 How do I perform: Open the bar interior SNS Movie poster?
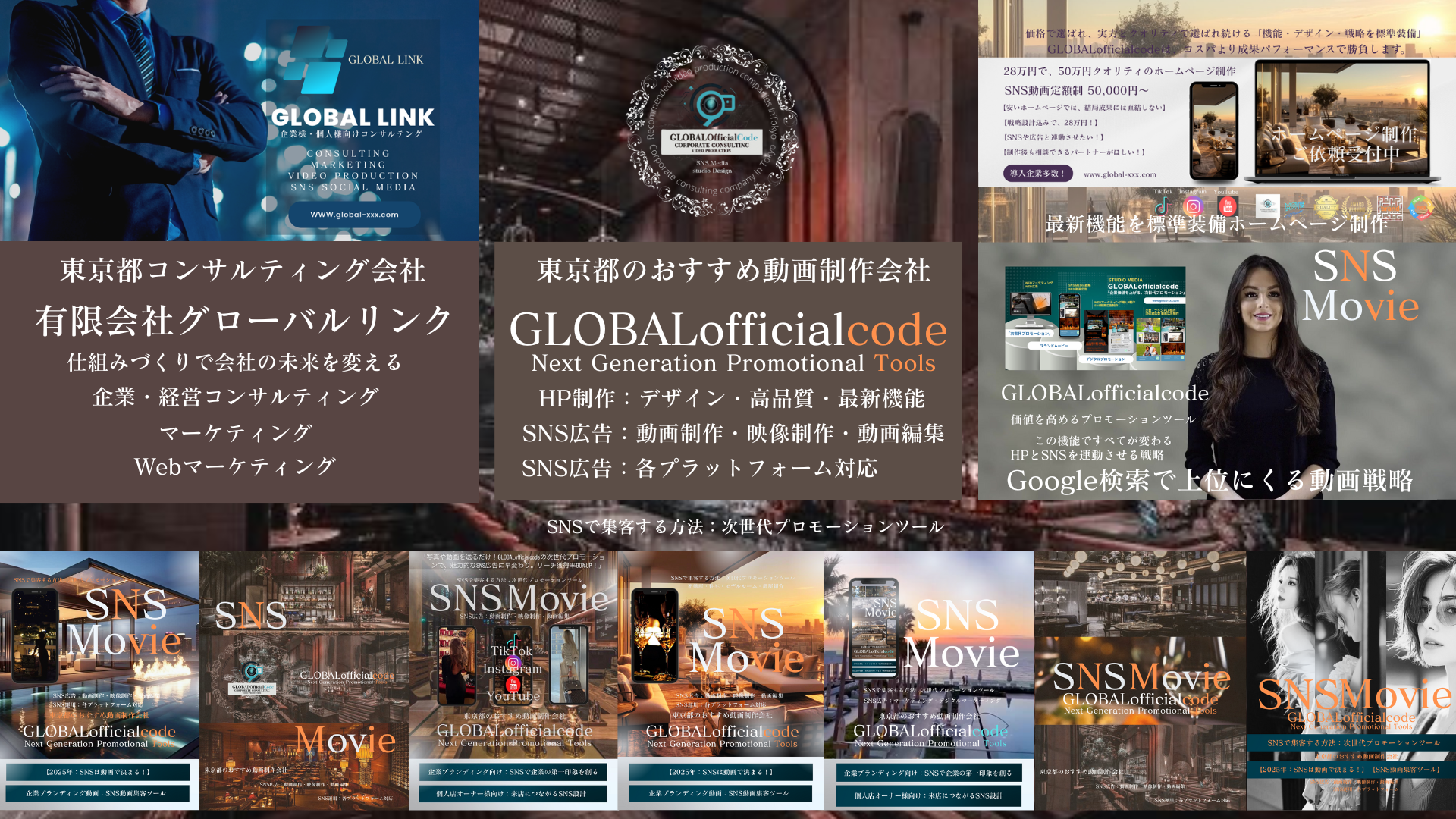click(x=304, y=680)
